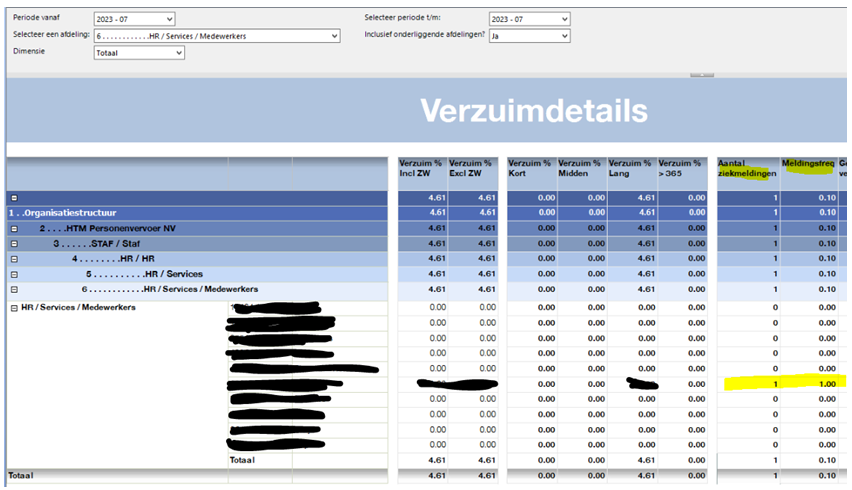Select the STAF / Staf label

click(x=96, y=243)
